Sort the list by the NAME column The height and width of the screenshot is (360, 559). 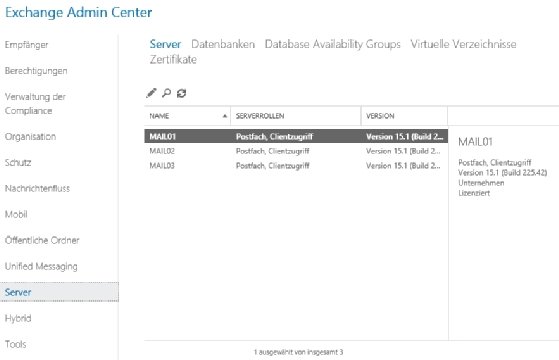pyautogui.click(x=188, y=116)
